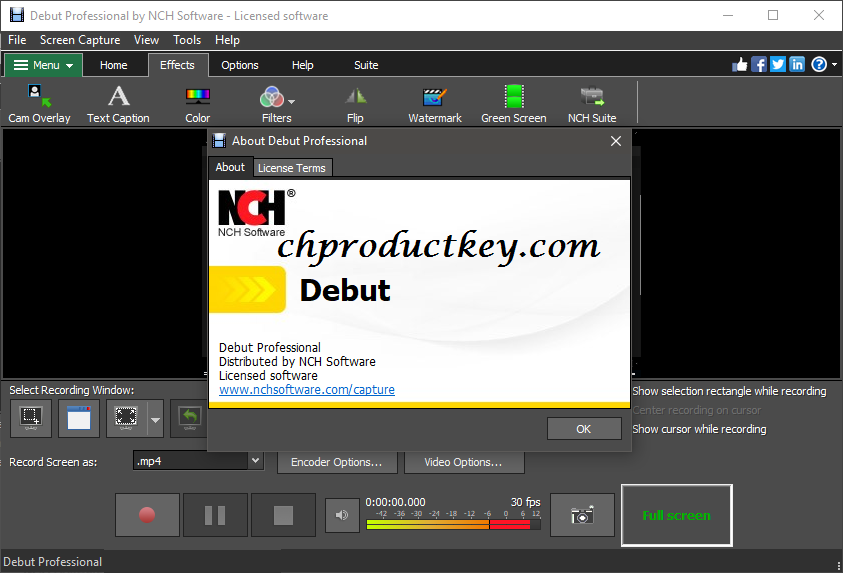The image size is (843, 573).
Task: Open the Screen Capture menu
Action: [80, 40]
